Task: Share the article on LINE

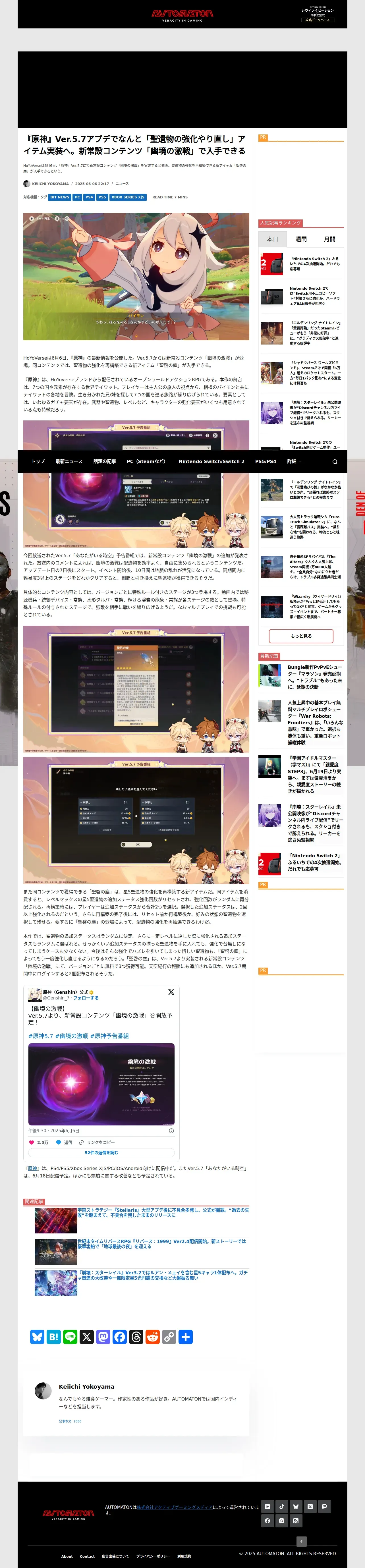Action: pyautogui.click(x=70, y=1337)
